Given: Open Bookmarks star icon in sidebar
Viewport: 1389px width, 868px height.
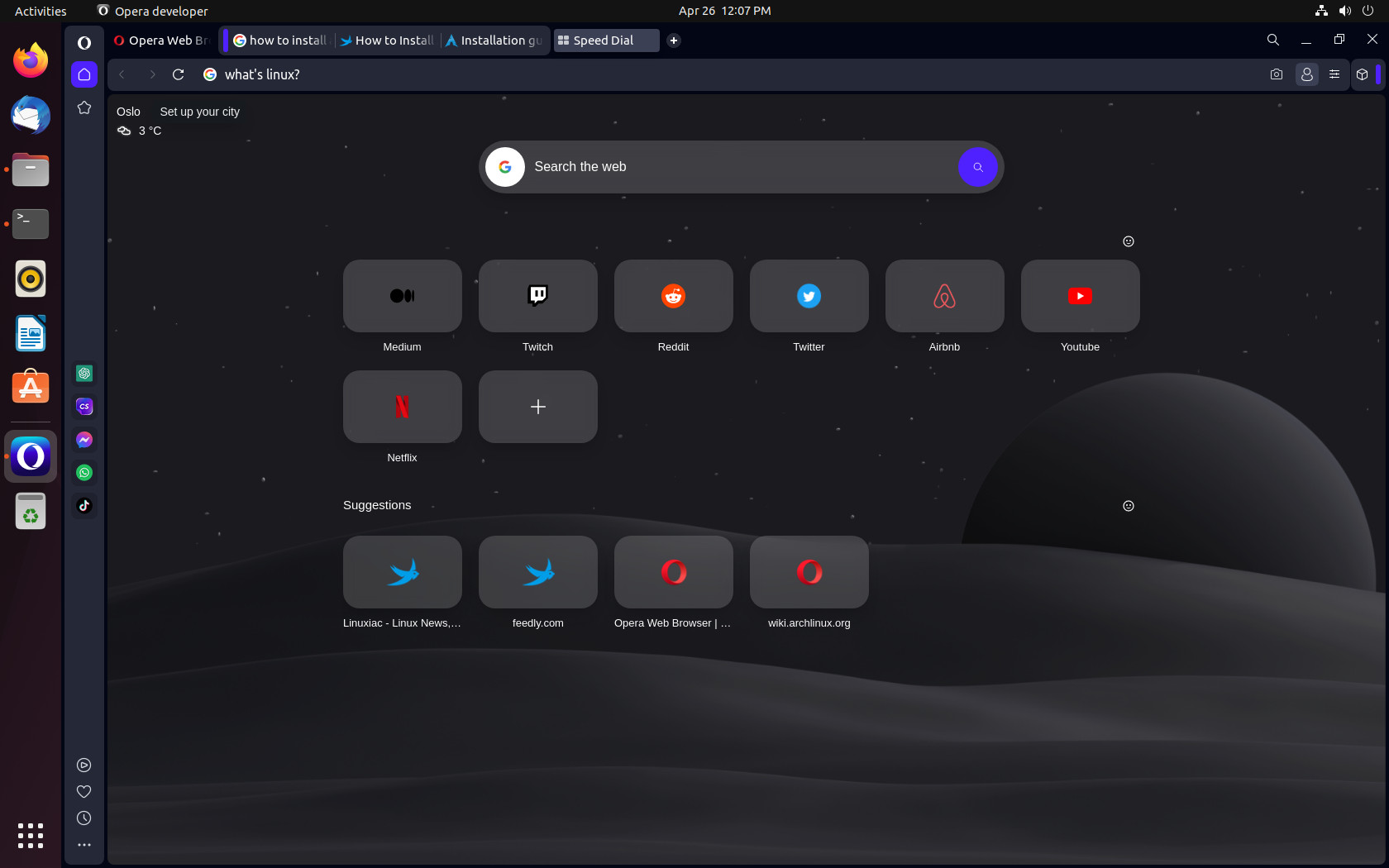Looking at the screenshot, I should (84, 107).
